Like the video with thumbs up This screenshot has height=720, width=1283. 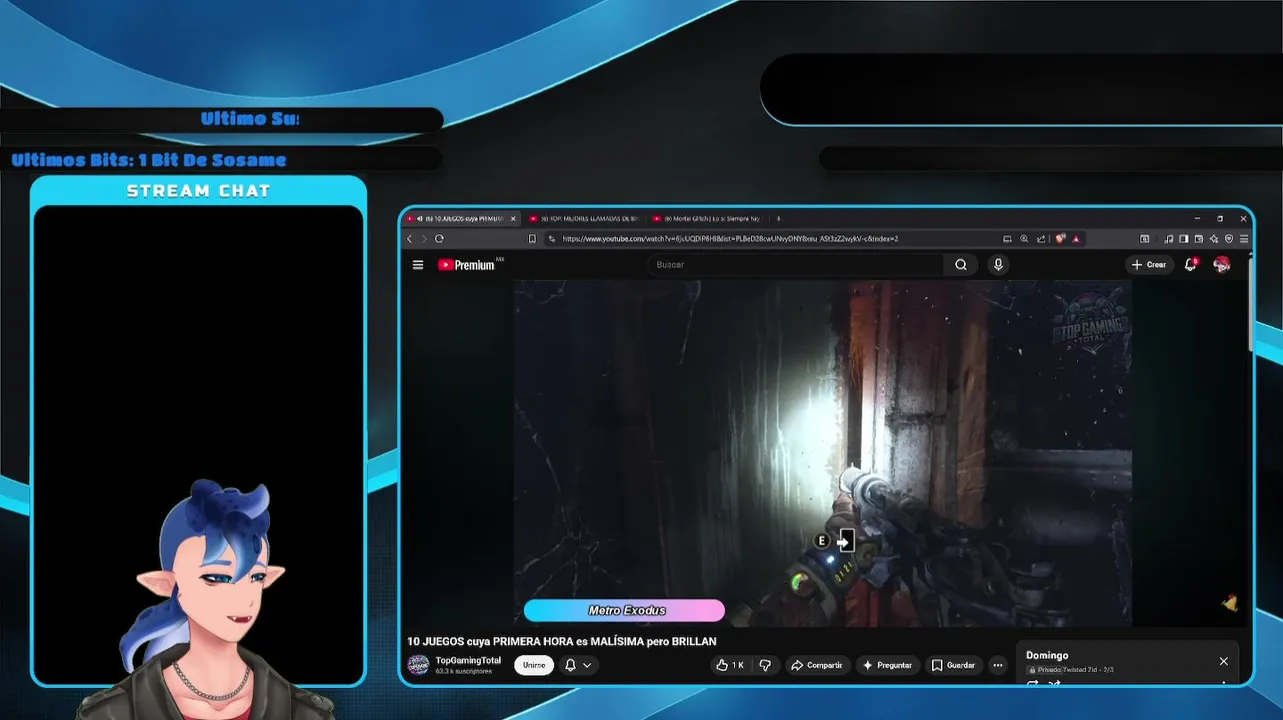[x=731, y=665]
